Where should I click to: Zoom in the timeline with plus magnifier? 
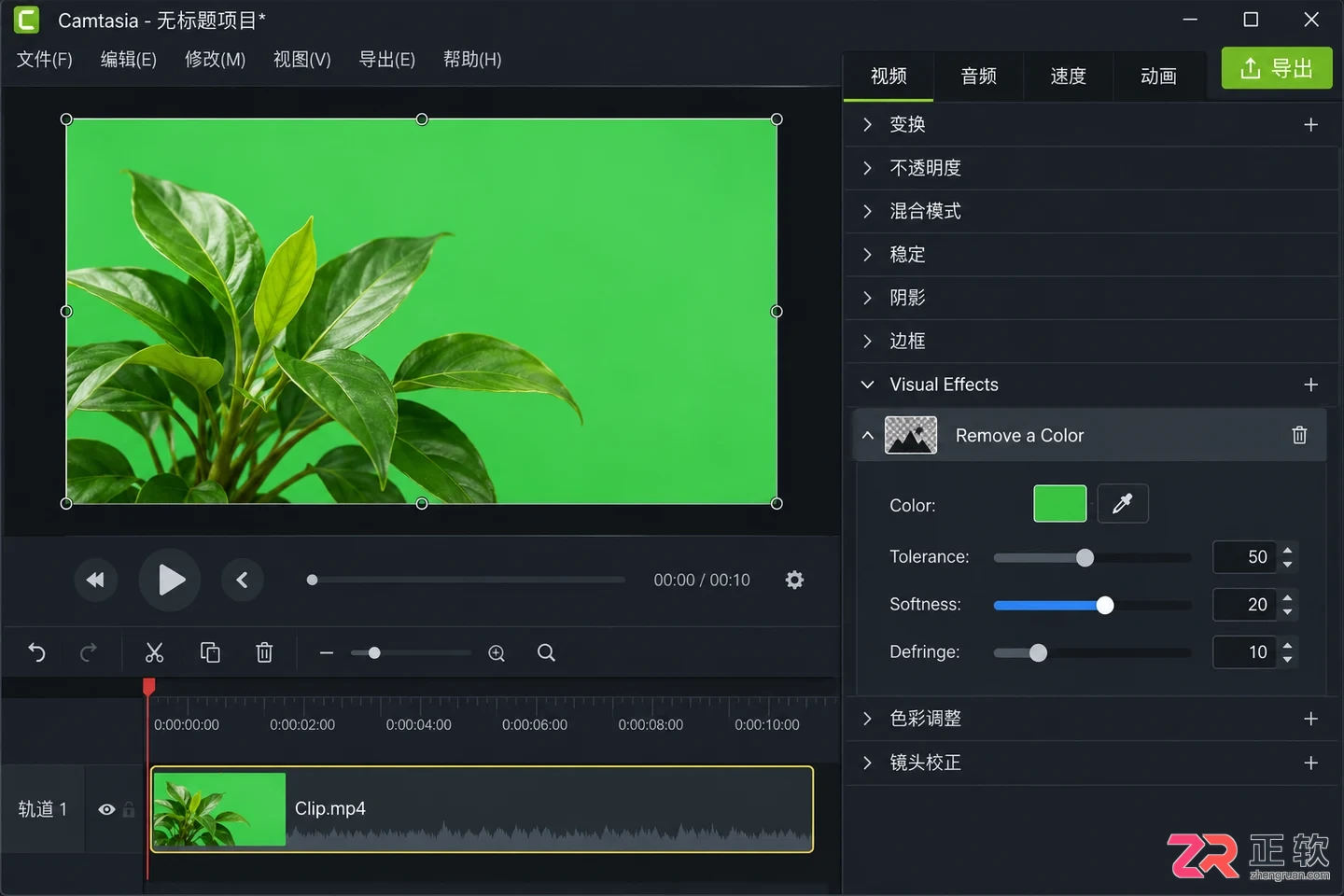(x=497, y=653)
